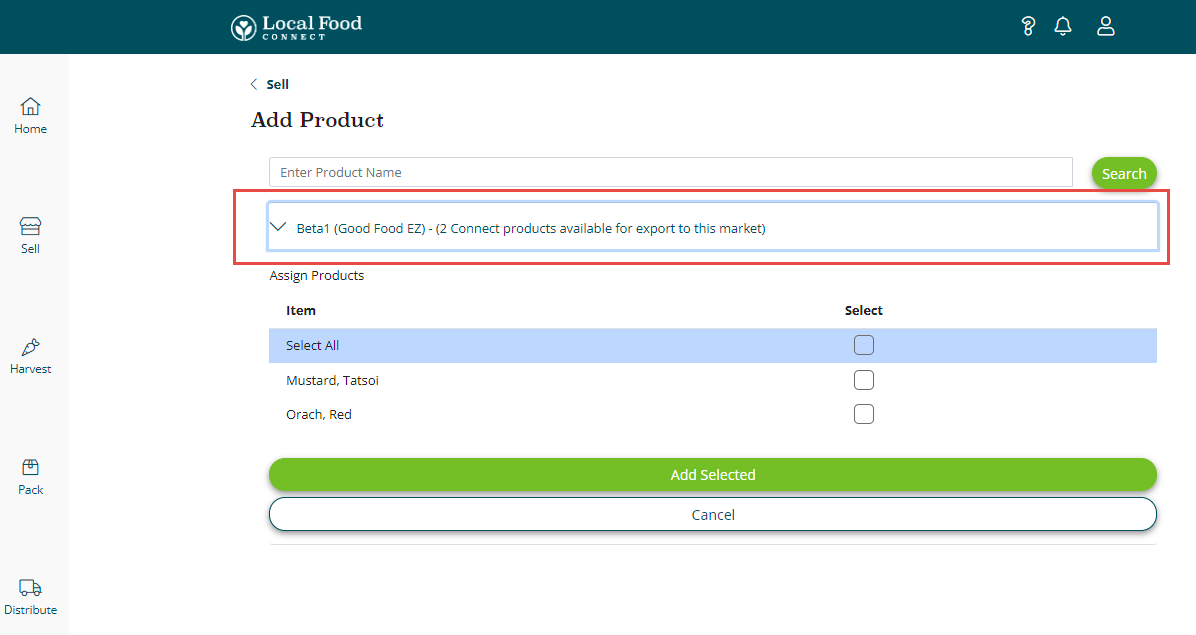Image resolution: width=1196 pixels, height=635 pixels.
Task: Click the Local Food Connect logo
Action: click(x=296, y=27)
